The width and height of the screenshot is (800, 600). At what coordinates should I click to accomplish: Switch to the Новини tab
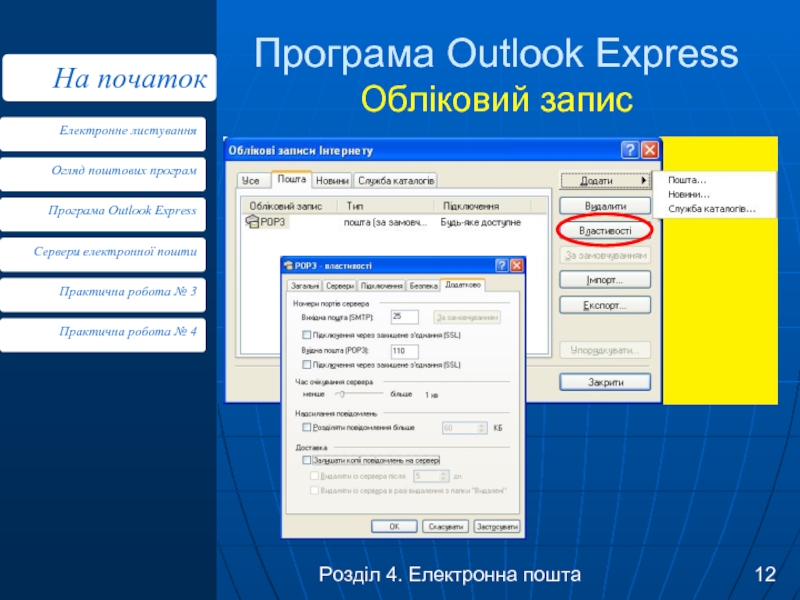(332, 181)
